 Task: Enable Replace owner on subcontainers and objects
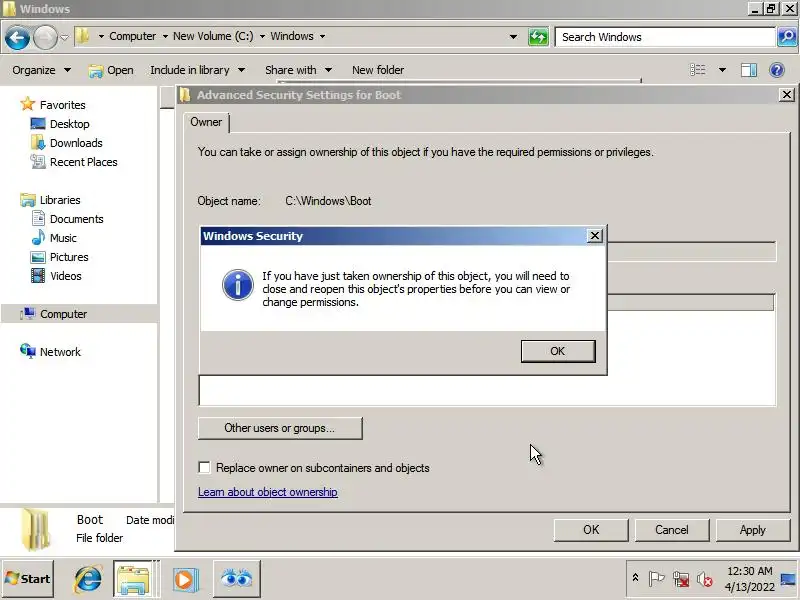pos(204,467)
